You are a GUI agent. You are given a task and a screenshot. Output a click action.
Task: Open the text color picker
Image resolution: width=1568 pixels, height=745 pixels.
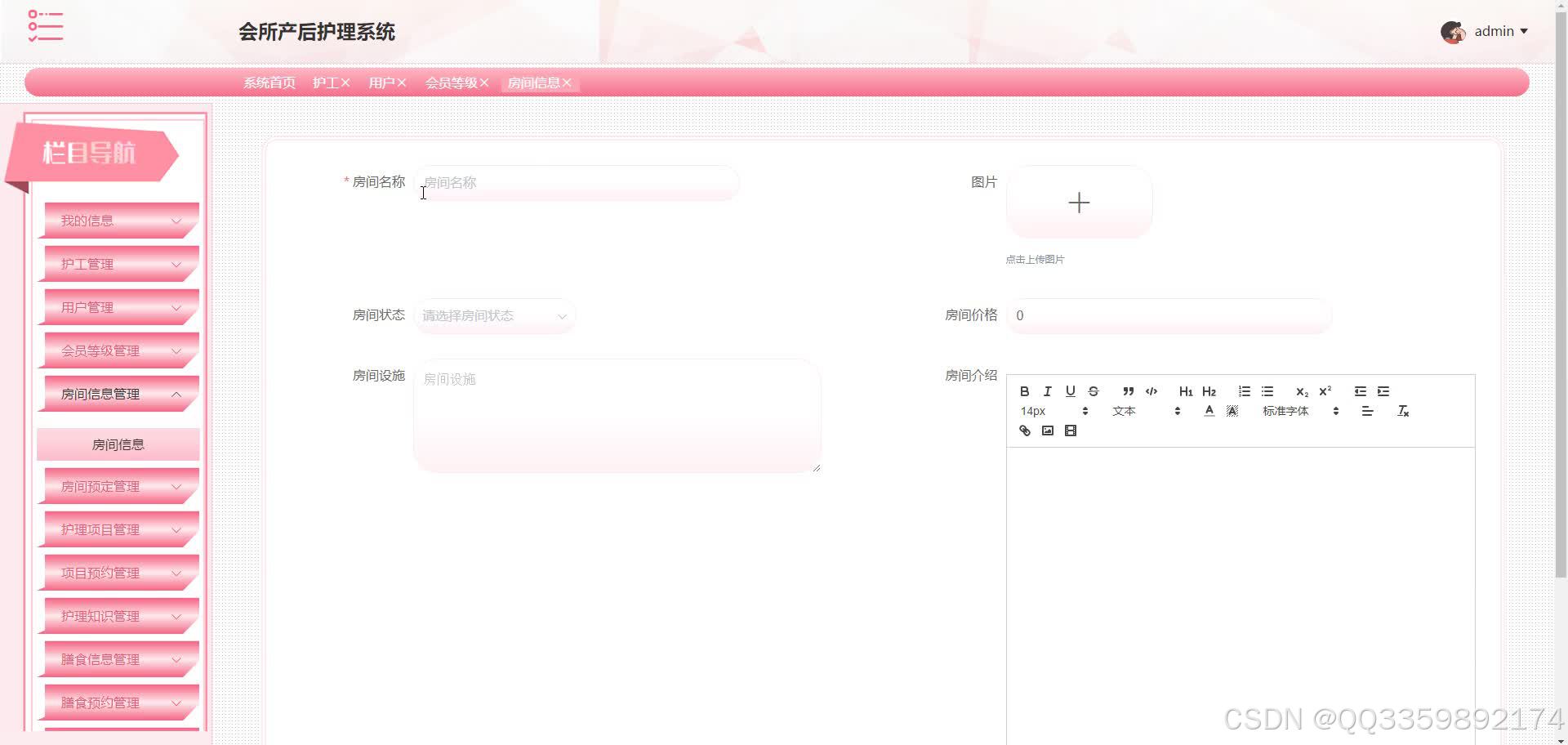1209,411
